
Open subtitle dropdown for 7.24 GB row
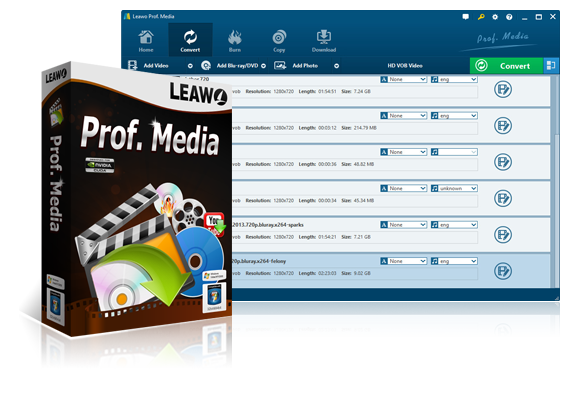pos(404,79)
